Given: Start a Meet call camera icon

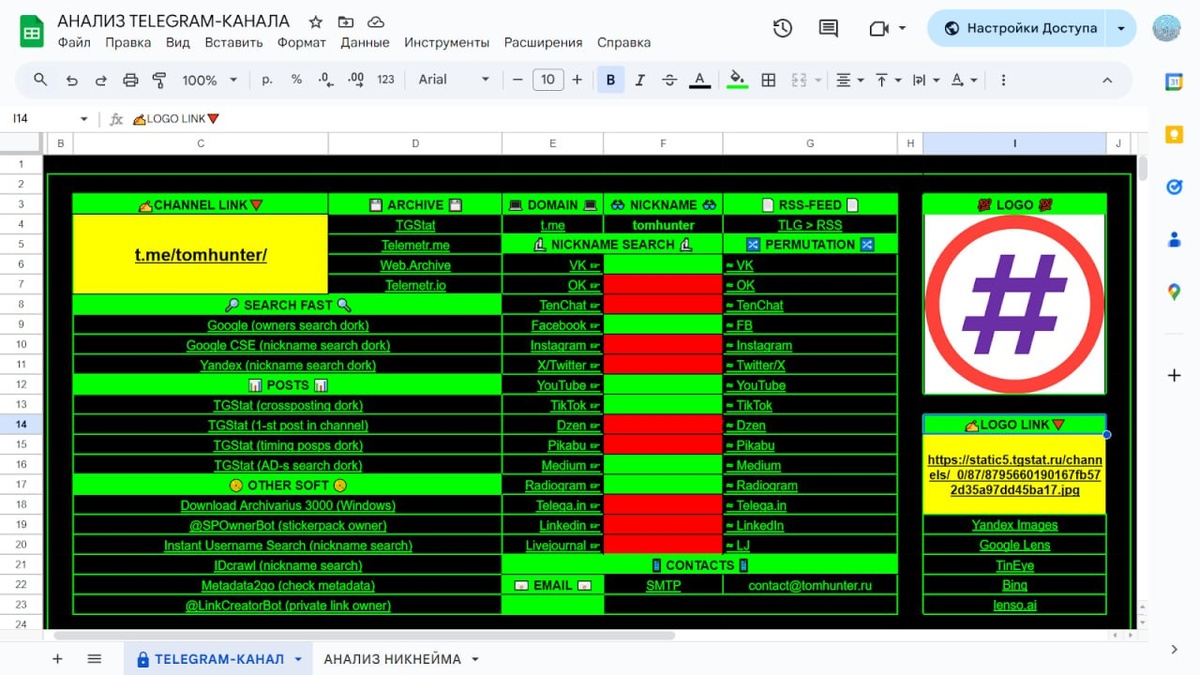Looking at the screenshot, I should click(879, 28).
